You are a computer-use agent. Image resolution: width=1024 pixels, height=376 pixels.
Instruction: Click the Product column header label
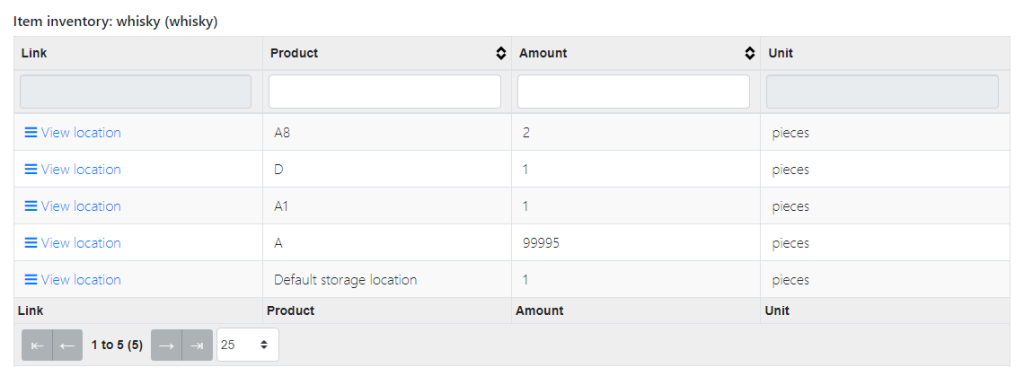(x=294, y=54)
